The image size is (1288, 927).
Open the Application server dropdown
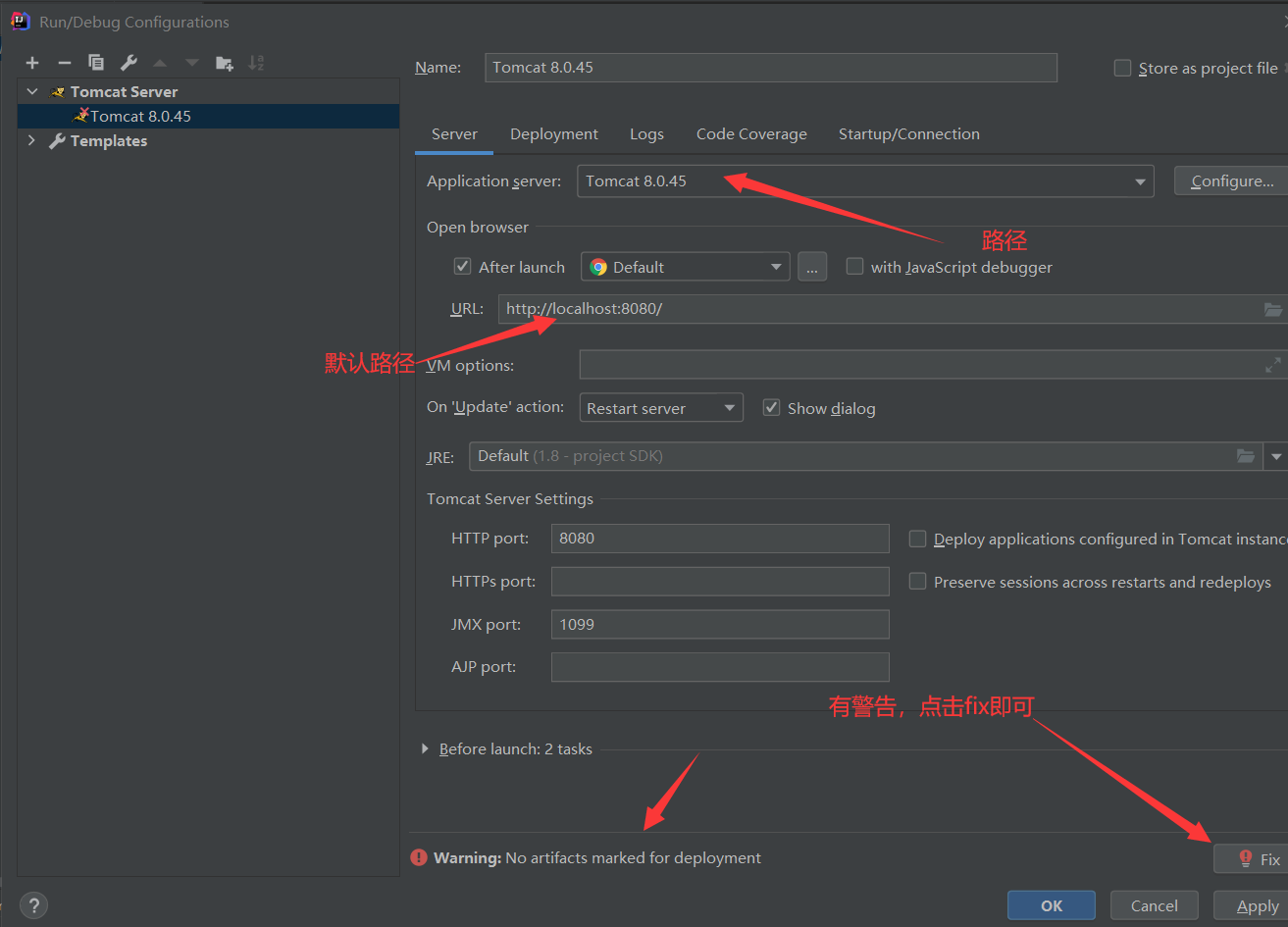pyautogui.click(x=865, y=181)
